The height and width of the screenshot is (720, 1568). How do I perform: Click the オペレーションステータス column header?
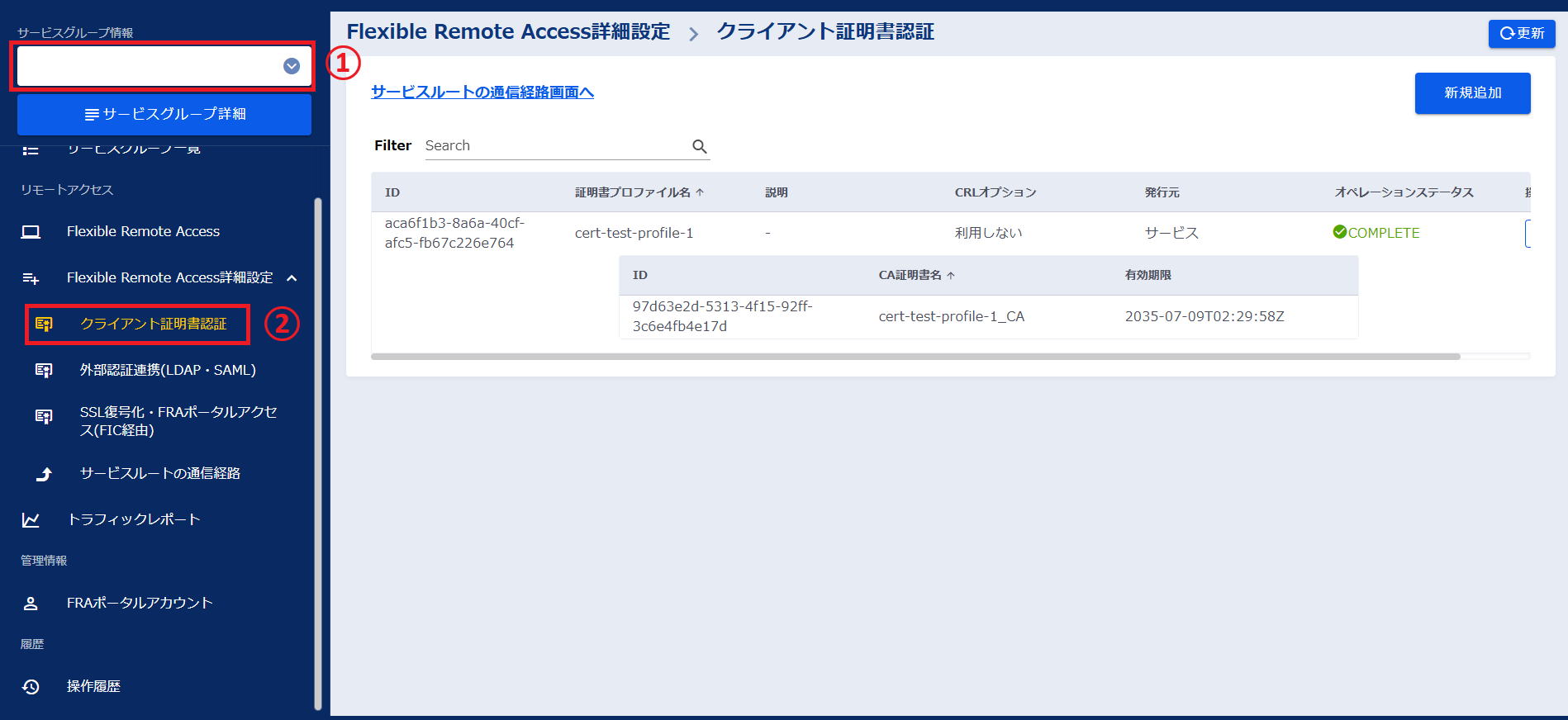[x=1404, y=192]
